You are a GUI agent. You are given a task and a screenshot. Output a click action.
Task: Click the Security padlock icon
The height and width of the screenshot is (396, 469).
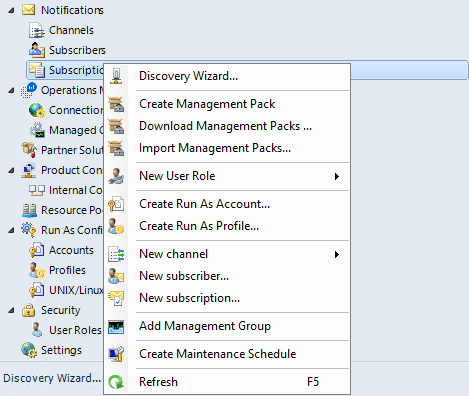28,310
